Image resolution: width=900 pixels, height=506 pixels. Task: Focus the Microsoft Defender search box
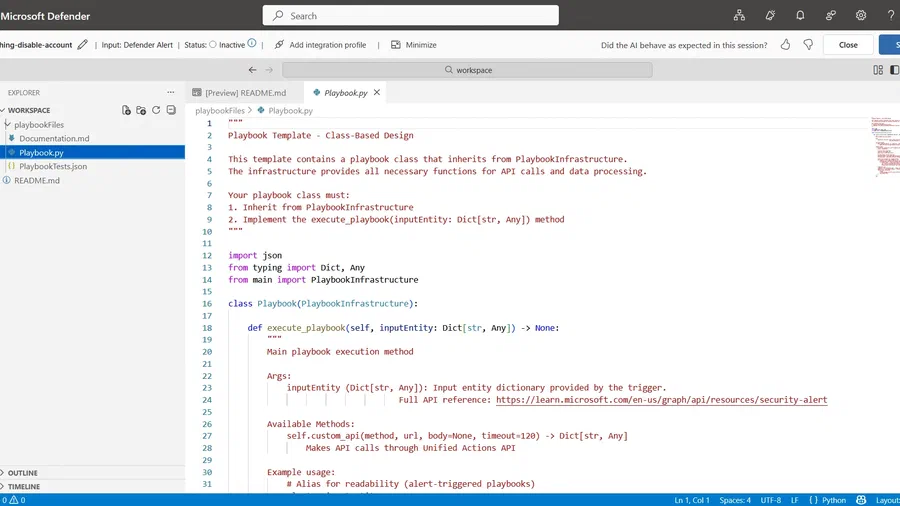pyautogui.click(x=410, y=15)
